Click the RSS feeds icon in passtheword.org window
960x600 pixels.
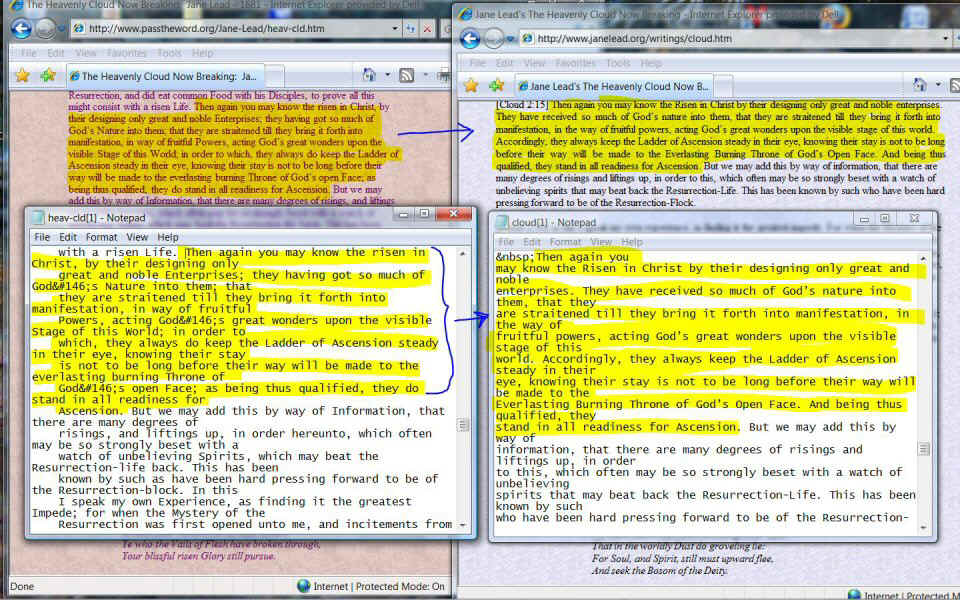[407, 75]
